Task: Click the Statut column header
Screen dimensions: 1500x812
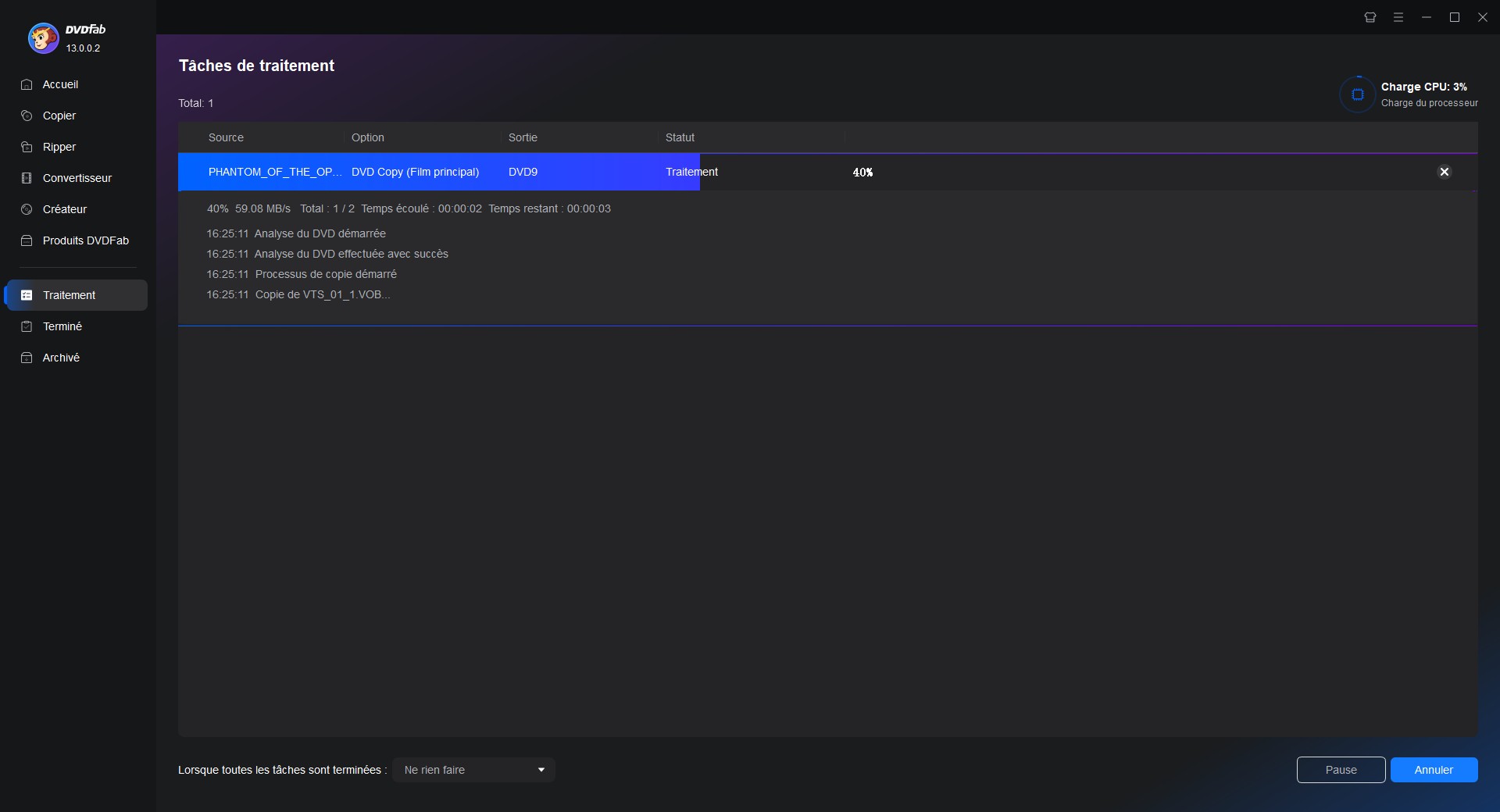Action: [680, 137]
